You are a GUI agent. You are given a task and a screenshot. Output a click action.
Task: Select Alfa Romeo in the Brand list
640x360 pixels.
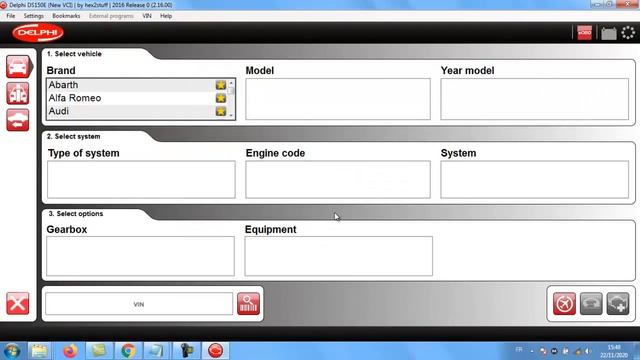click(137, 98)
